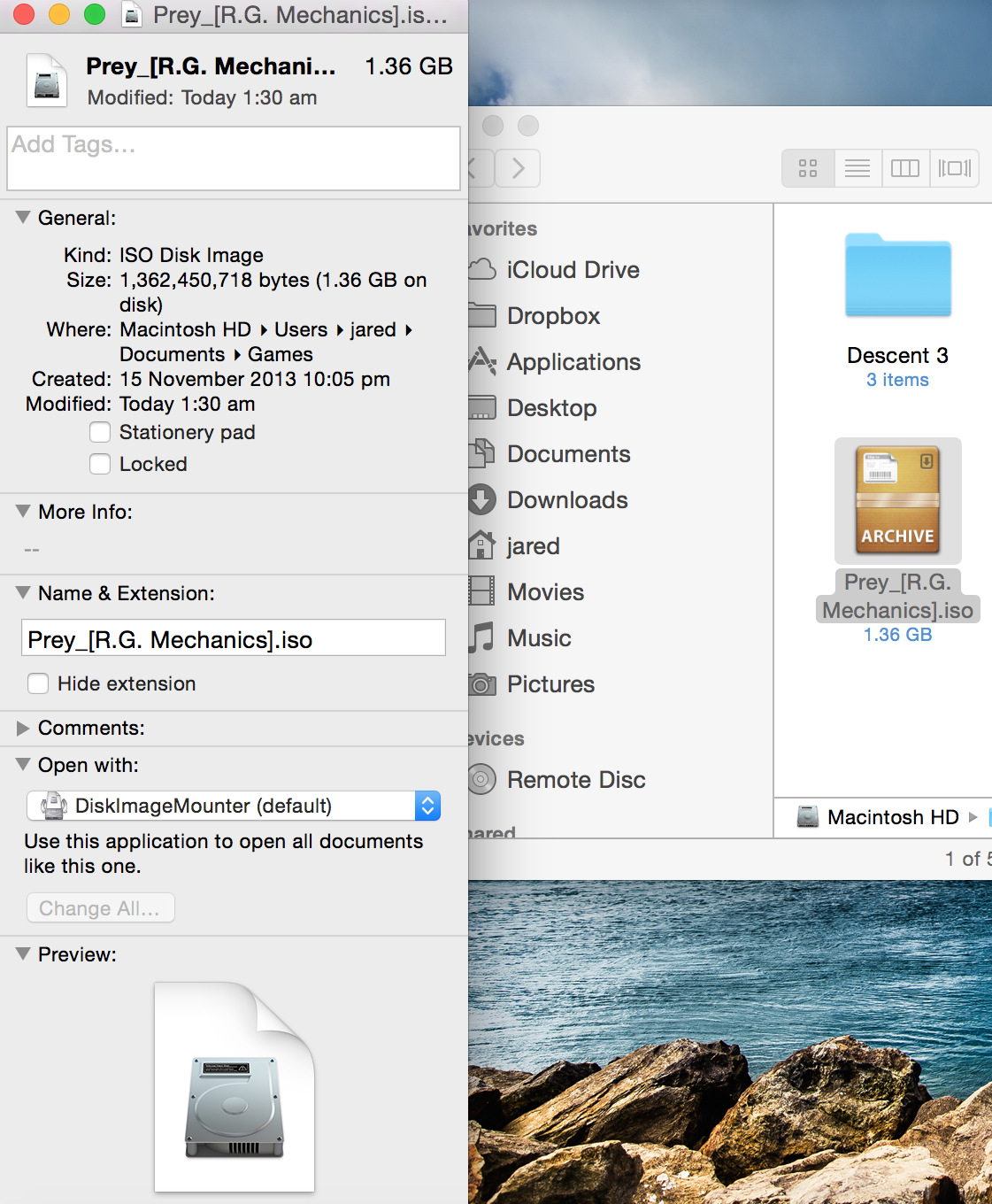Click the Applications icon in Finder sidebar
The image size is (992, 1204).
(x=482, y=361)
